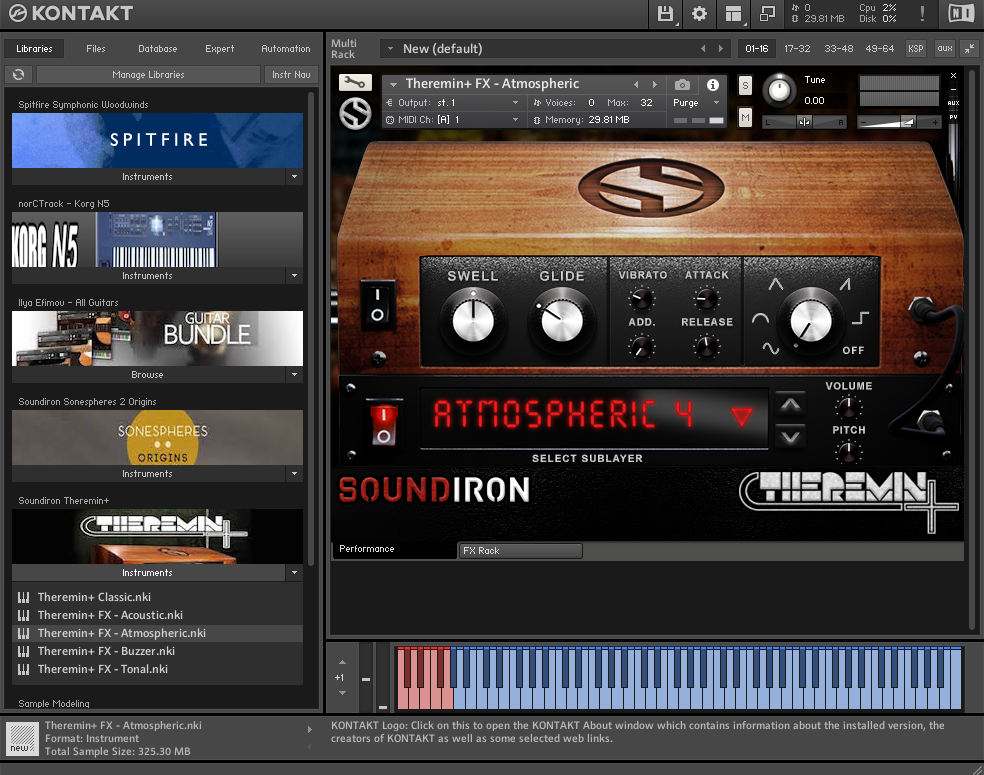
Task: Show the instrument info icon
Action: point(713,85)
